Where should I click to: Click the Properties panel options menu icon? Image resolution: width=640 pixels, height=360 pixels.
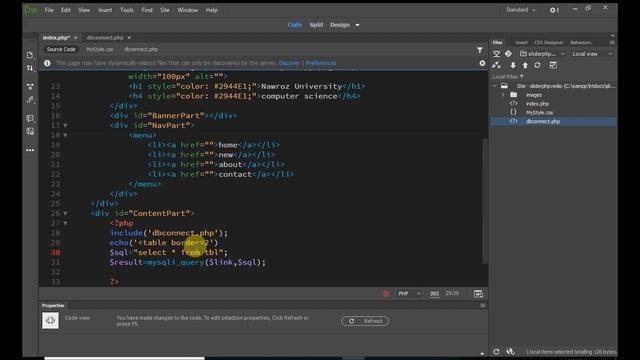tap(483, 306)
